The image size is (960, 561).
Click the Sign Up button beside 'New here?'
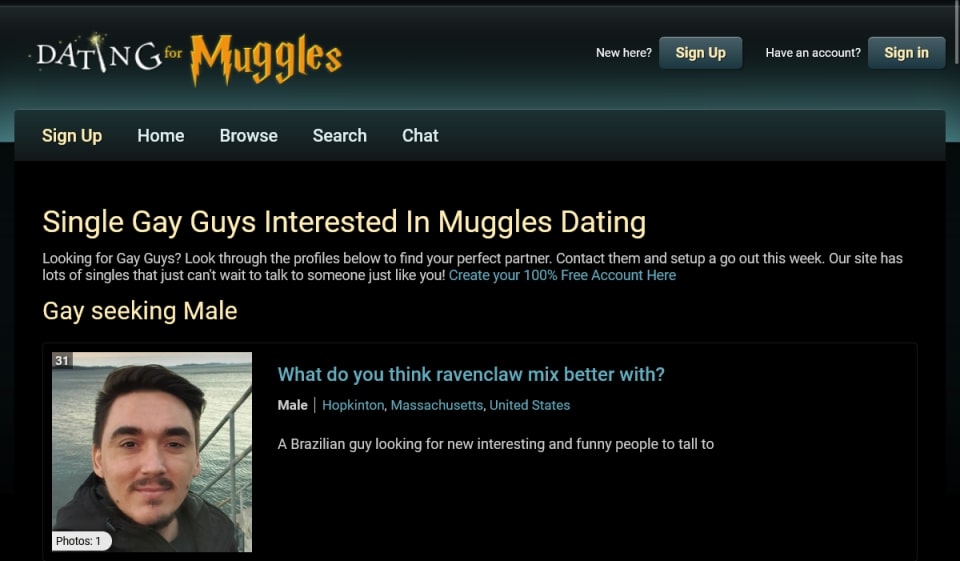tap(700, 53)
